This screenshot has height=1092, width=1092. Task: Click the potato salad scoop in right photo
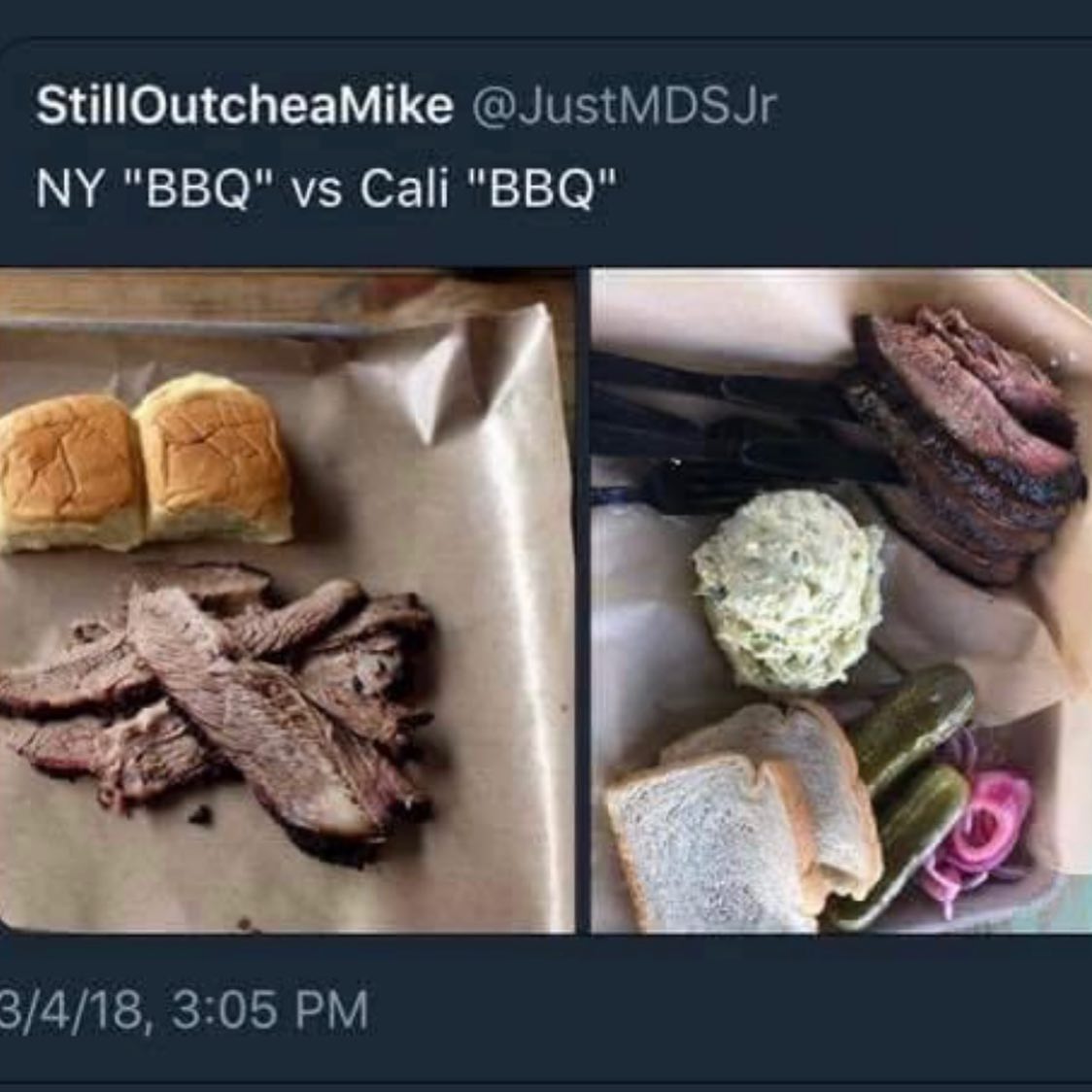790,589
